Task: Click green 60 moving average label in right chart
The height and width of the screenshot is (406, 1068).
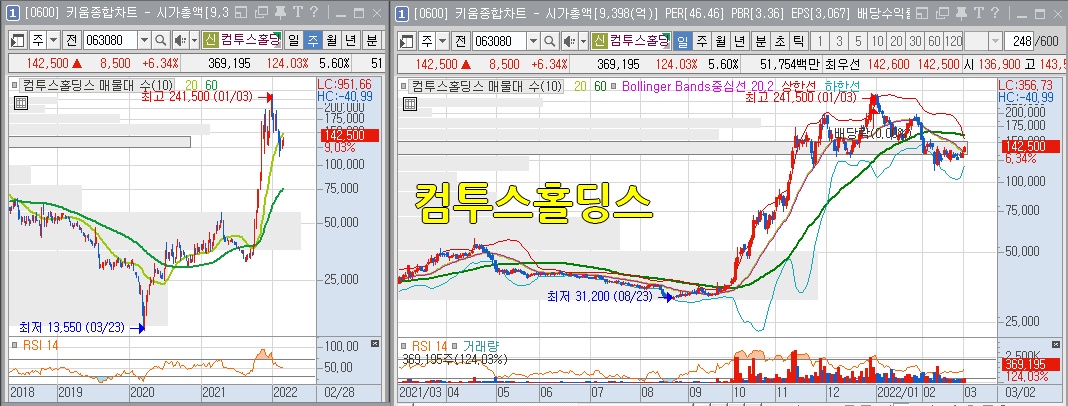Action: (x=600, y=86)
